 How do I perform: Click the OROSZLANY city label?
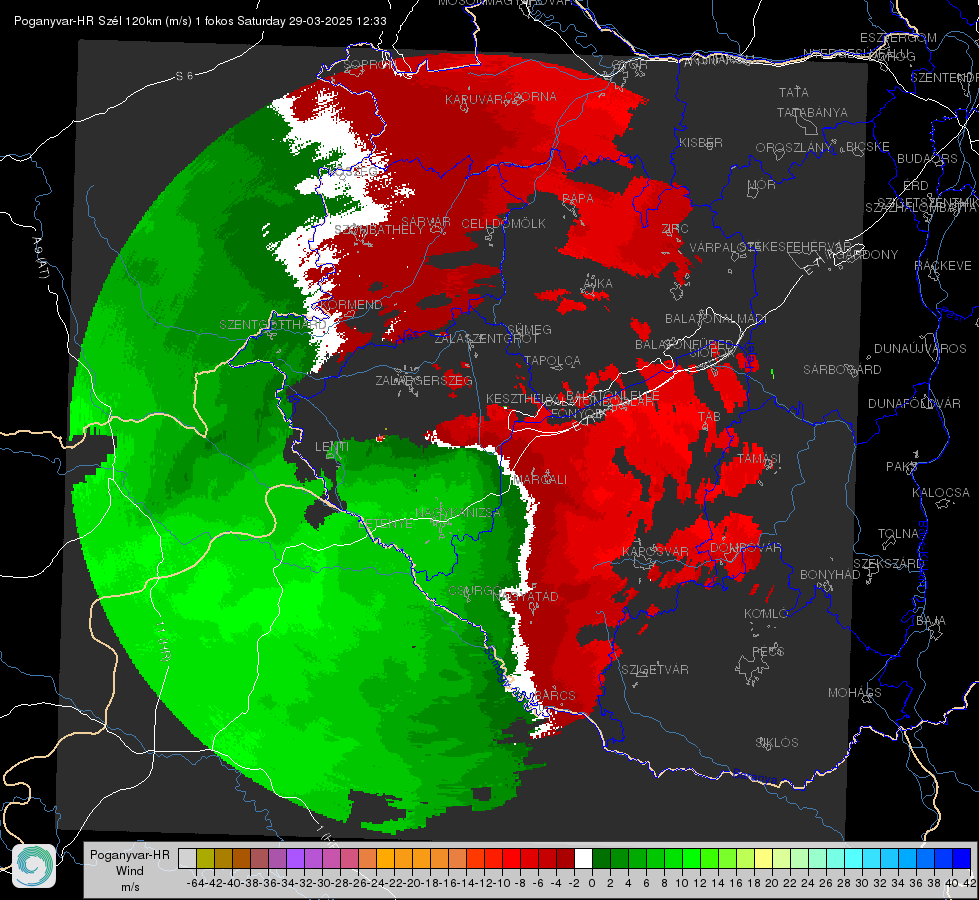click(x=794, y=148)
